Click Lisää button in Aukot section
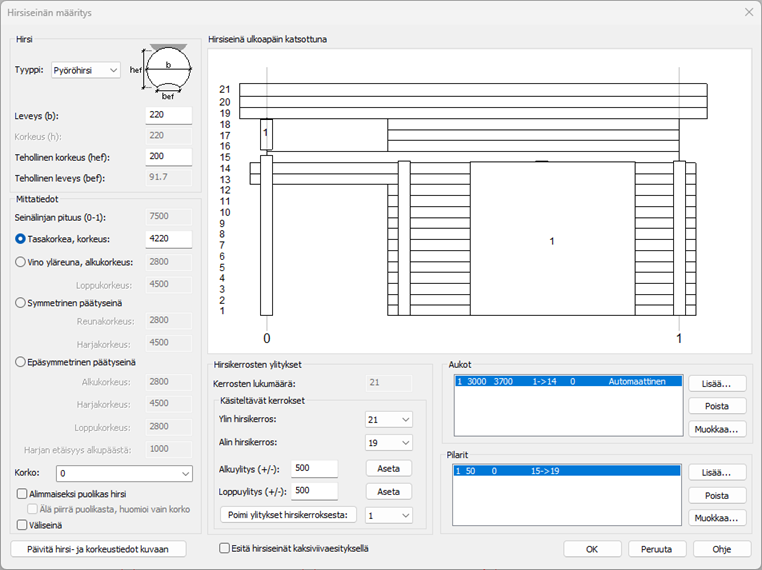 [717, 383]
